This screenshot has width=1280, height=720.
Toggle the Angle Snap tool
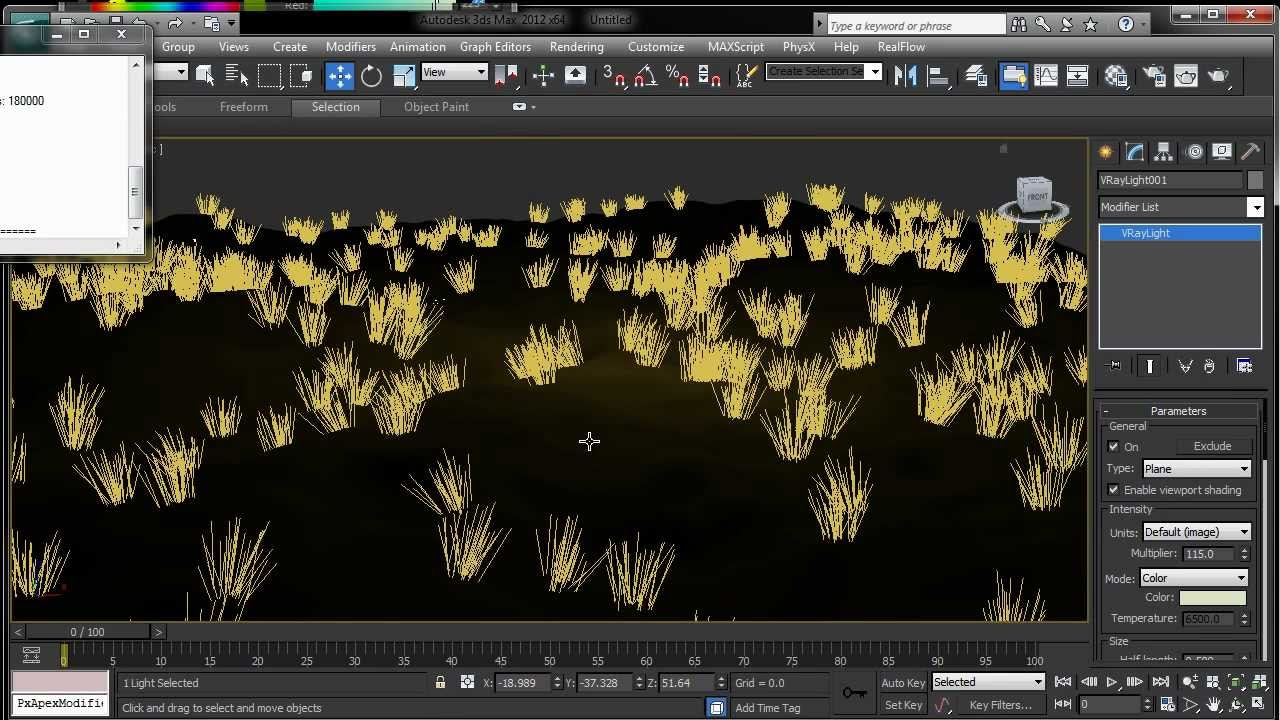coord(646,76)
